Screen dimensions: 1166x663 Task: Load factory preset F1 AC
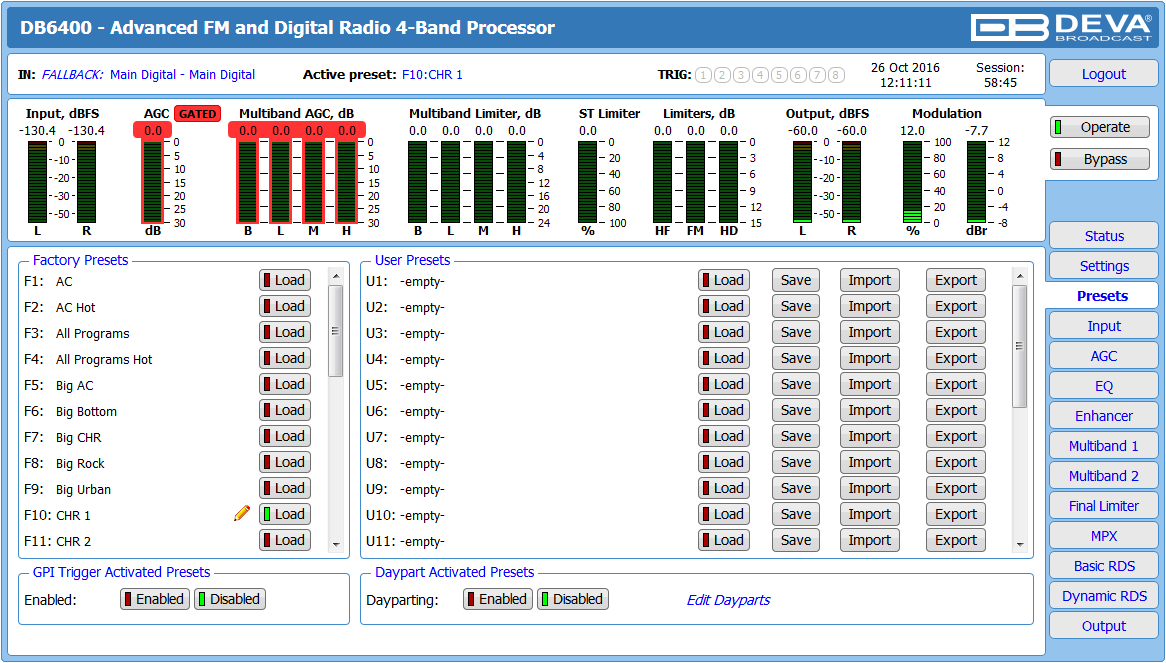tap(285, 280)
